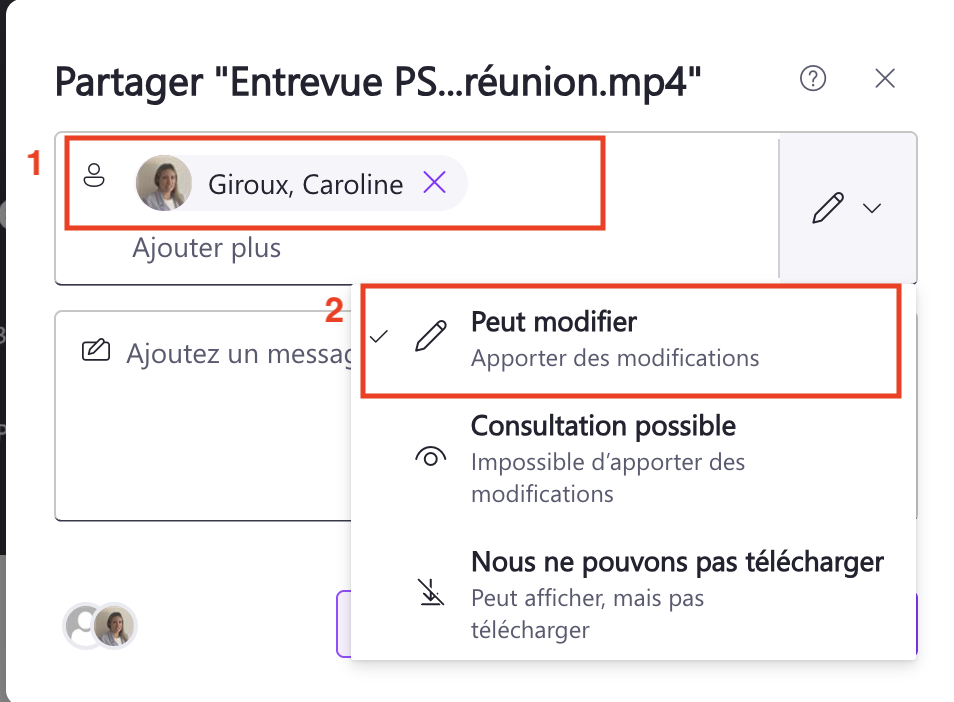Collapse the permission dropdown chevron
Screen dimensions: 954x702
[872, 208]
